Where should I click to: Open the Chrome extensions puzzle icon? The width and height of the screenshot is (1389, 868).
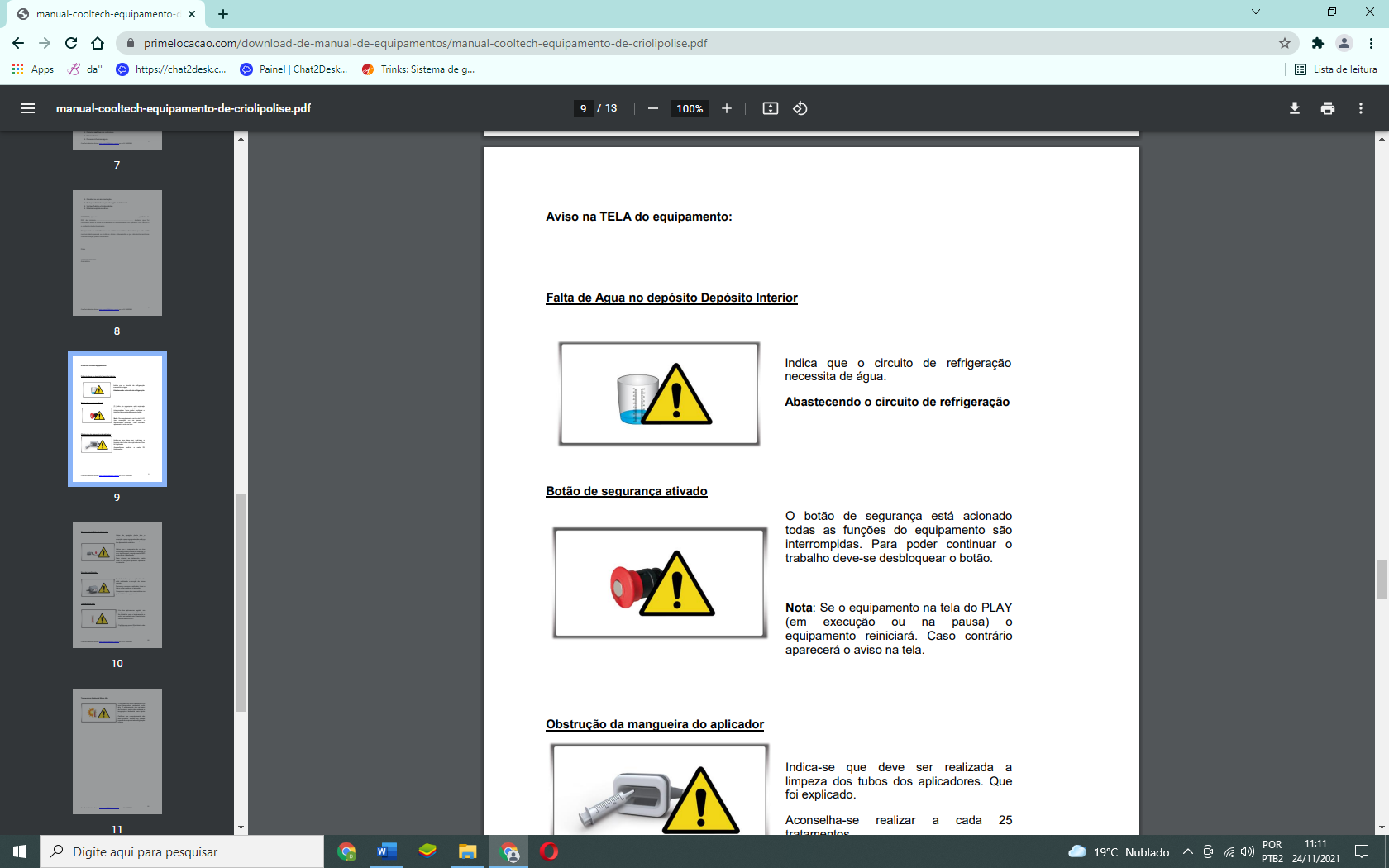click(1318, 43)
